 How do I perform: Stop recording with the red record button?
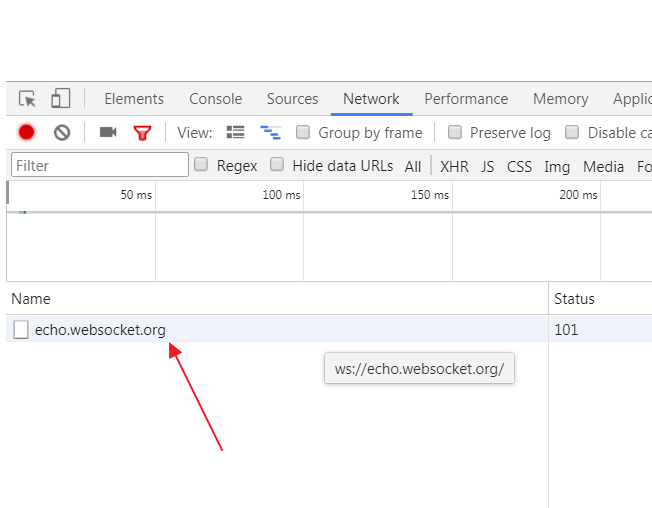(26, 133)
